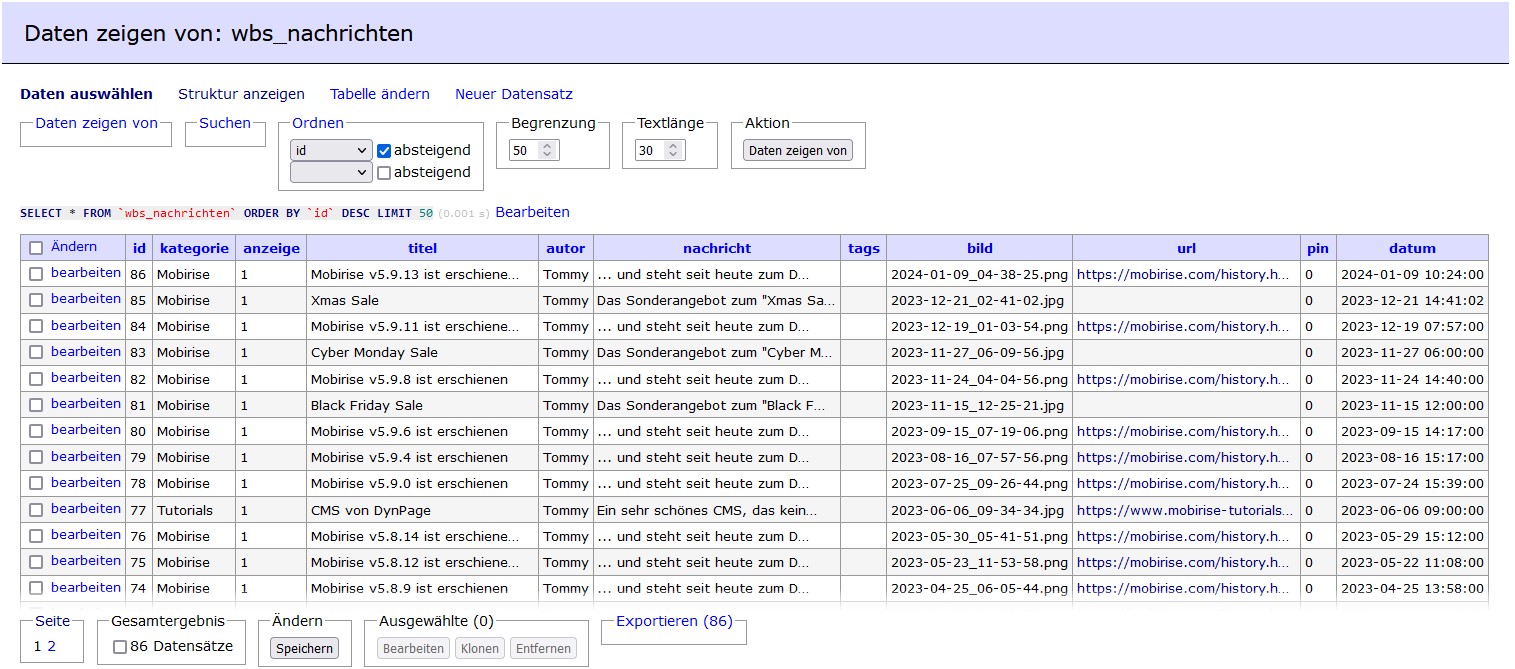Open 'Exportieren (86)' export options

pos(674,621)
